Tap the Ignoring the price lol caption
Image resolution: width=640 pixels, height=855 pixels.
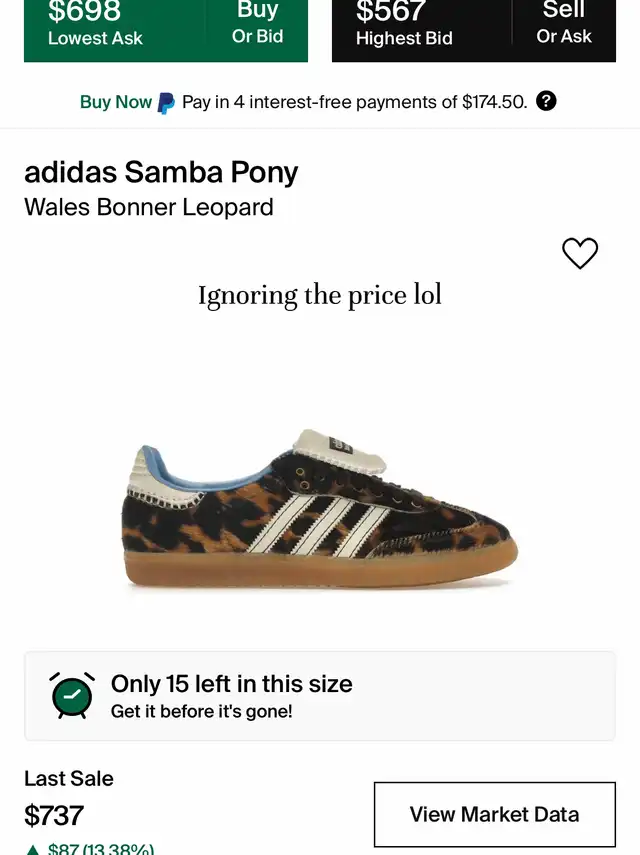click(x=319, y=296)
